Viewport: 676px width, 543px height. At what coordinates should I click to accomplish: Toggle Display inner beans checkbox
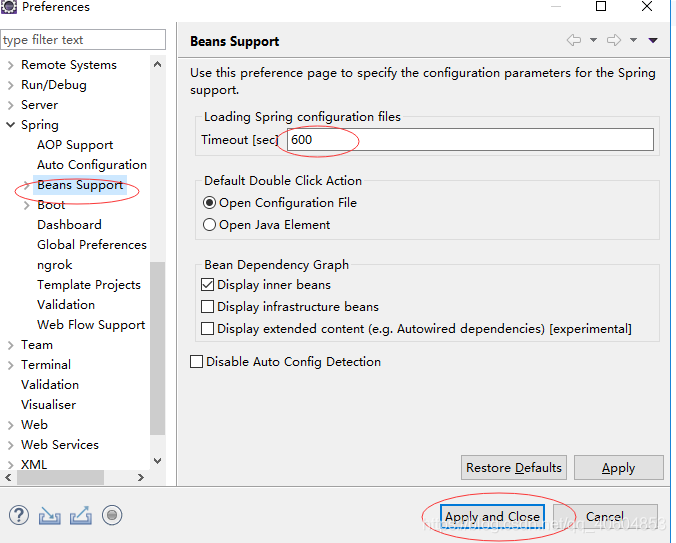(208, 285)
